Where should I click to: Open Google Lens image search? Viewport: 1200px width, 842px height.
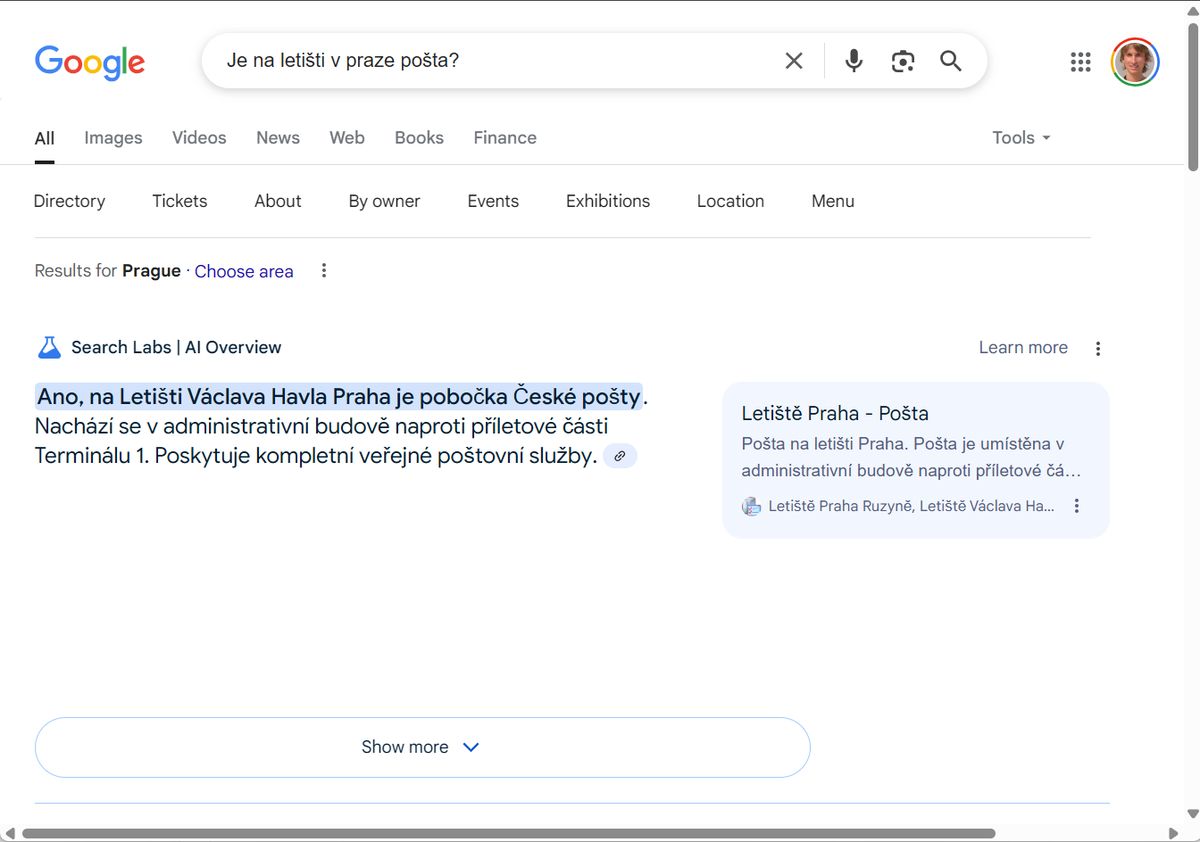(903, 61)
